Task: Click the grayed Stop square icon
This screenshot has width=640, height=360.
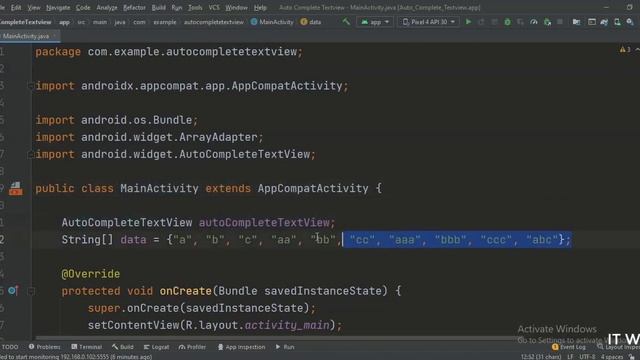Action: (x=560, y=22)
